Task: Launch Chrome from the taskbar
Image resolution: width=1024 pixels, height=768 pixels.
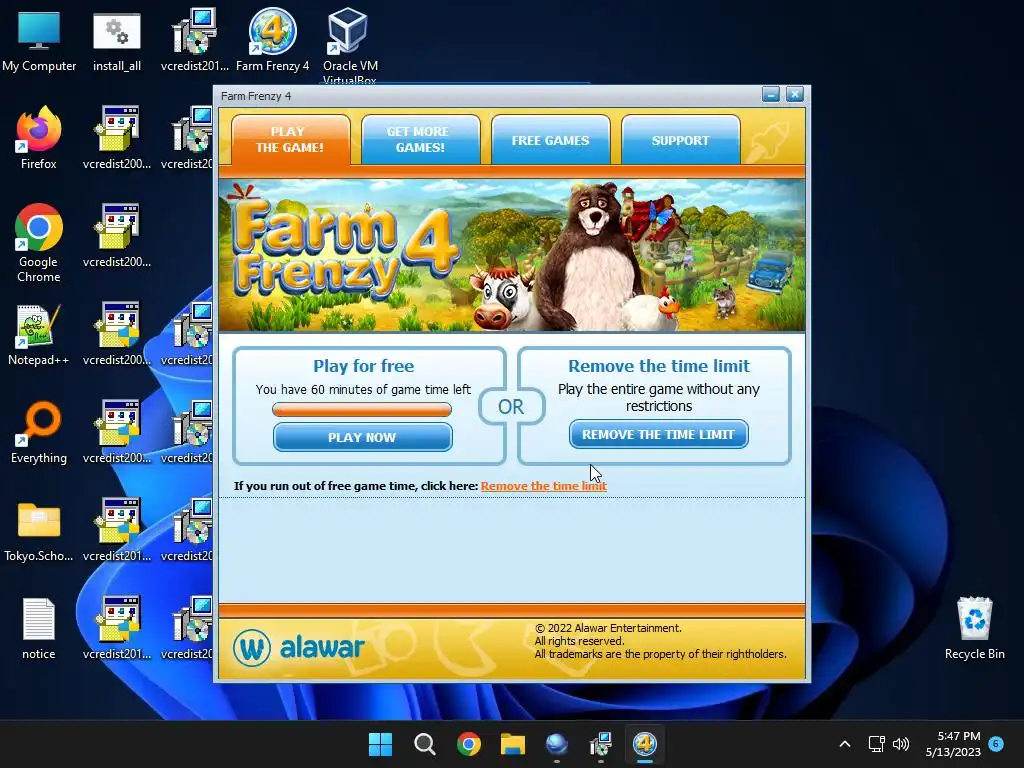Action: pos(468,744)
